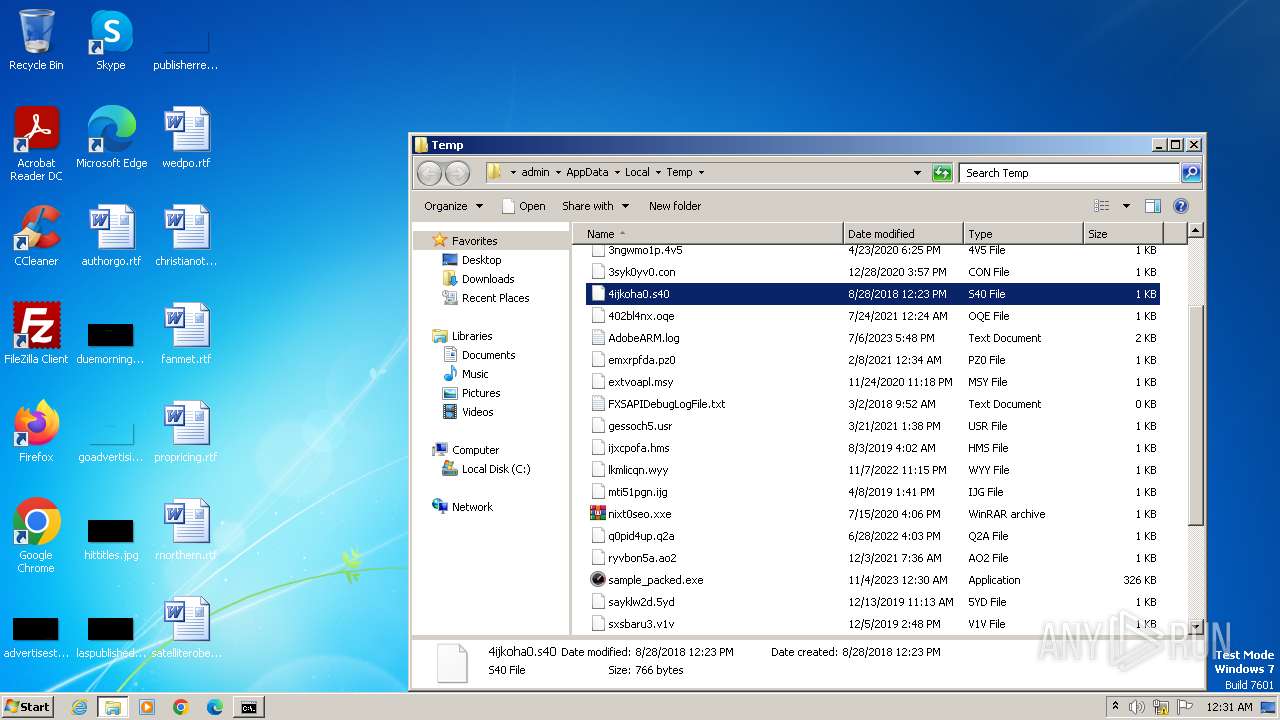Viewport: 1280px width, 720px height.
Task: Show the preview pane
Action: pyautogui.click(x=1152, y=206)
